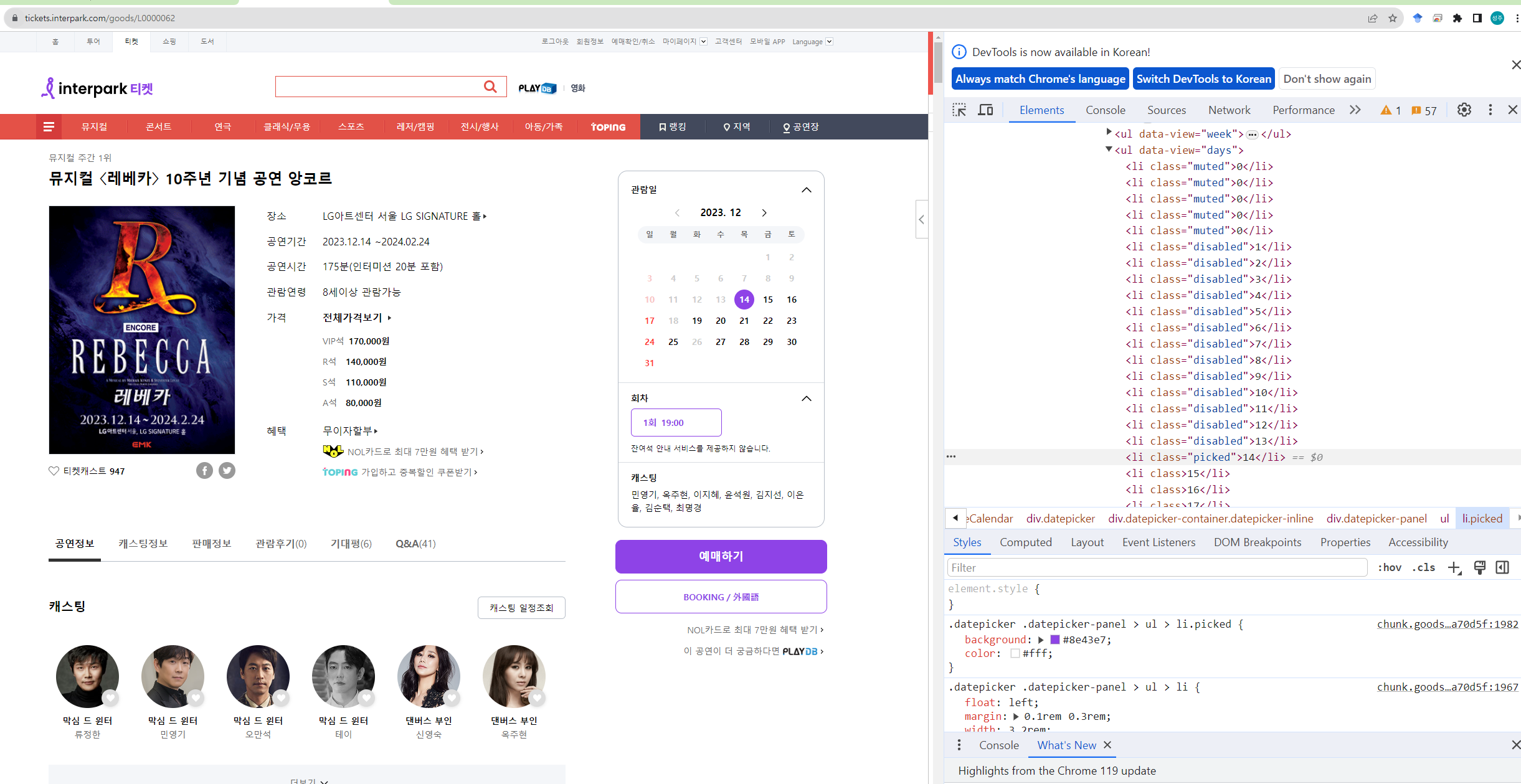Open the Computed styles tab
The width and height of the screenshot is (1521, 784).
click(x=1026, y=542)
